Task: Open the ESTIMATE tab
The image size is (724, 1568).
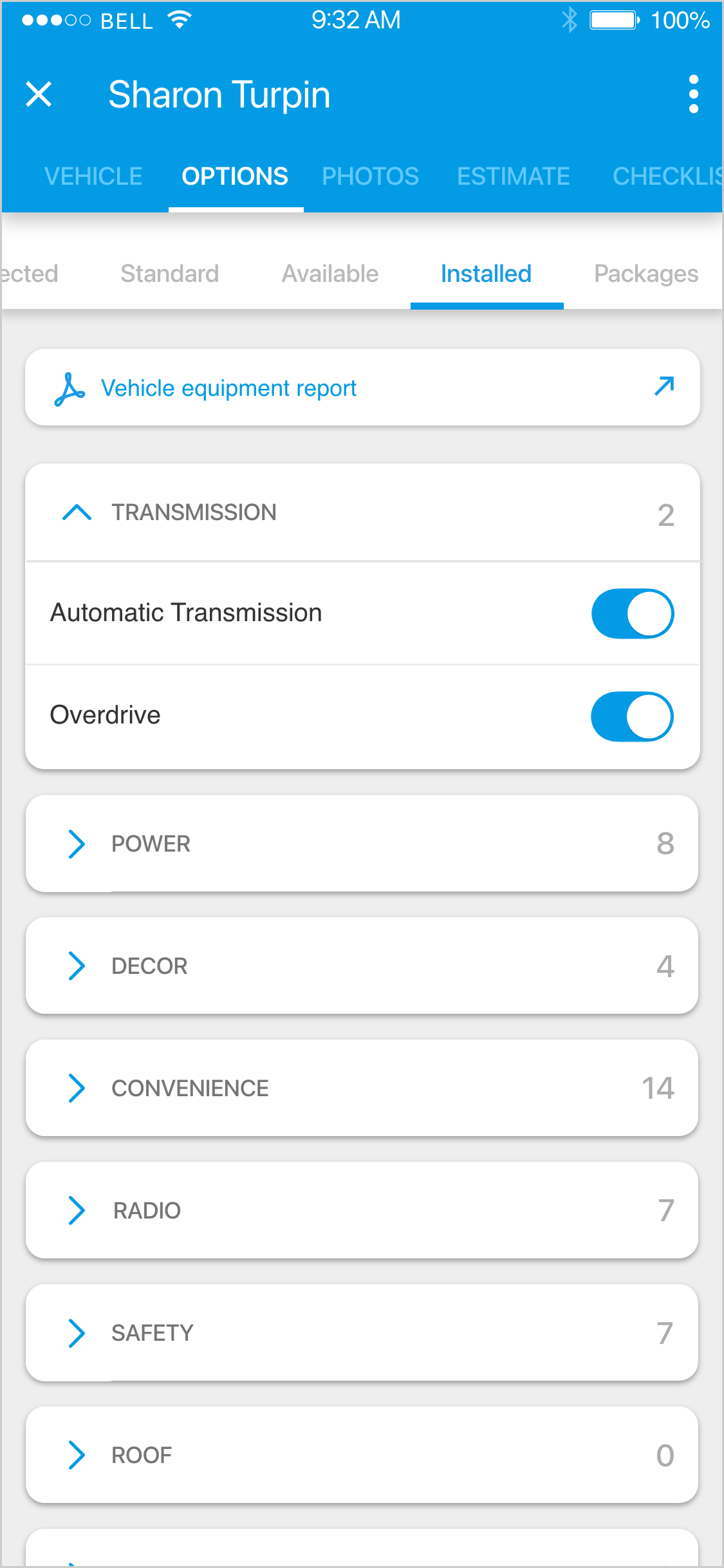Action: (x=513, y=176)
